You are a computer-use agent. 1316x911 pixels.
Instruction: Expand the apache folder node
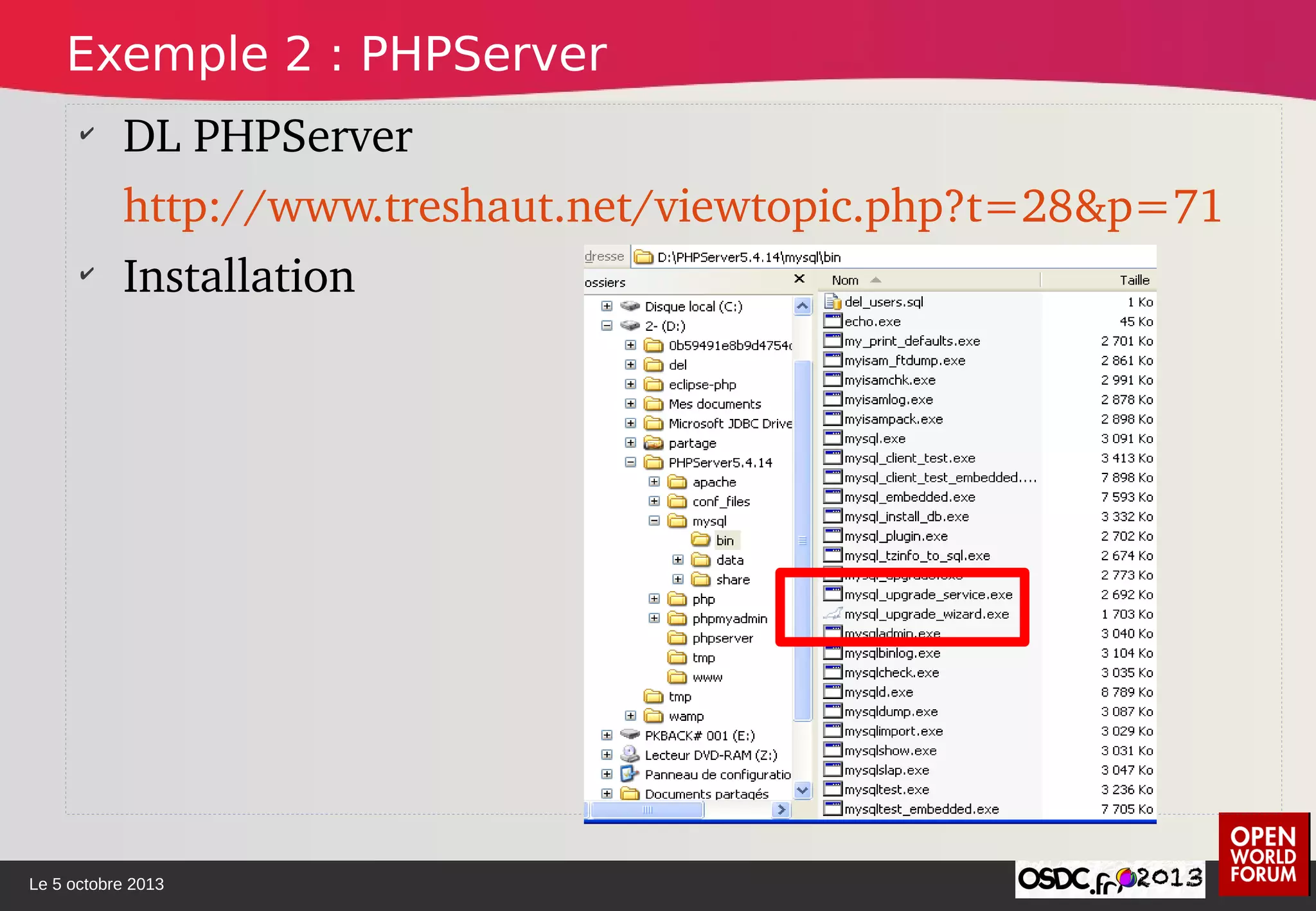coord(654,482)
